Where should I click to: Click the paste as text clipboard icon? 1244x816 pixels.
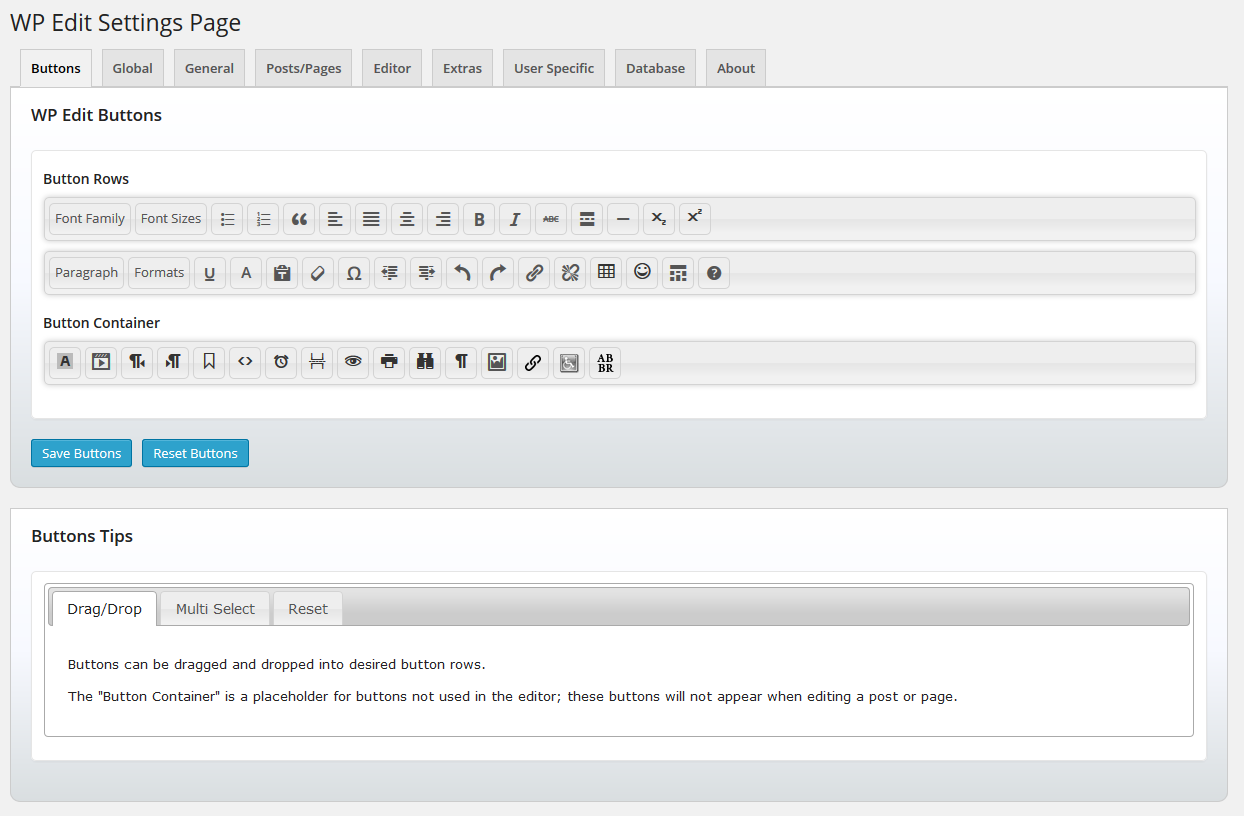282,273
